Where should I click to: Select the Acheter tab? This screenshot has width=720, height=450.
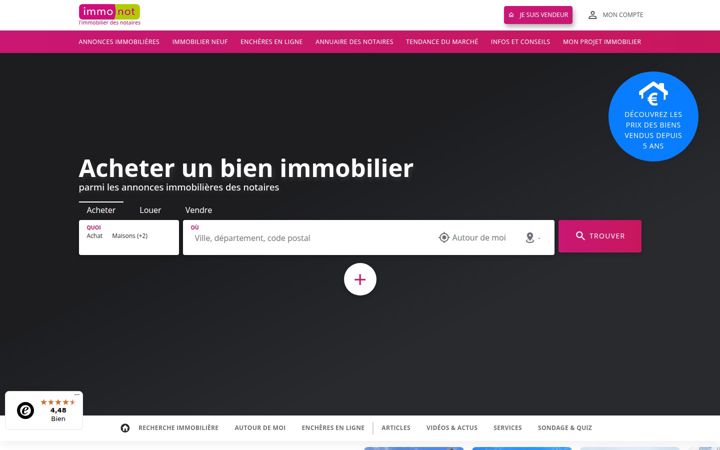point(101,210)
